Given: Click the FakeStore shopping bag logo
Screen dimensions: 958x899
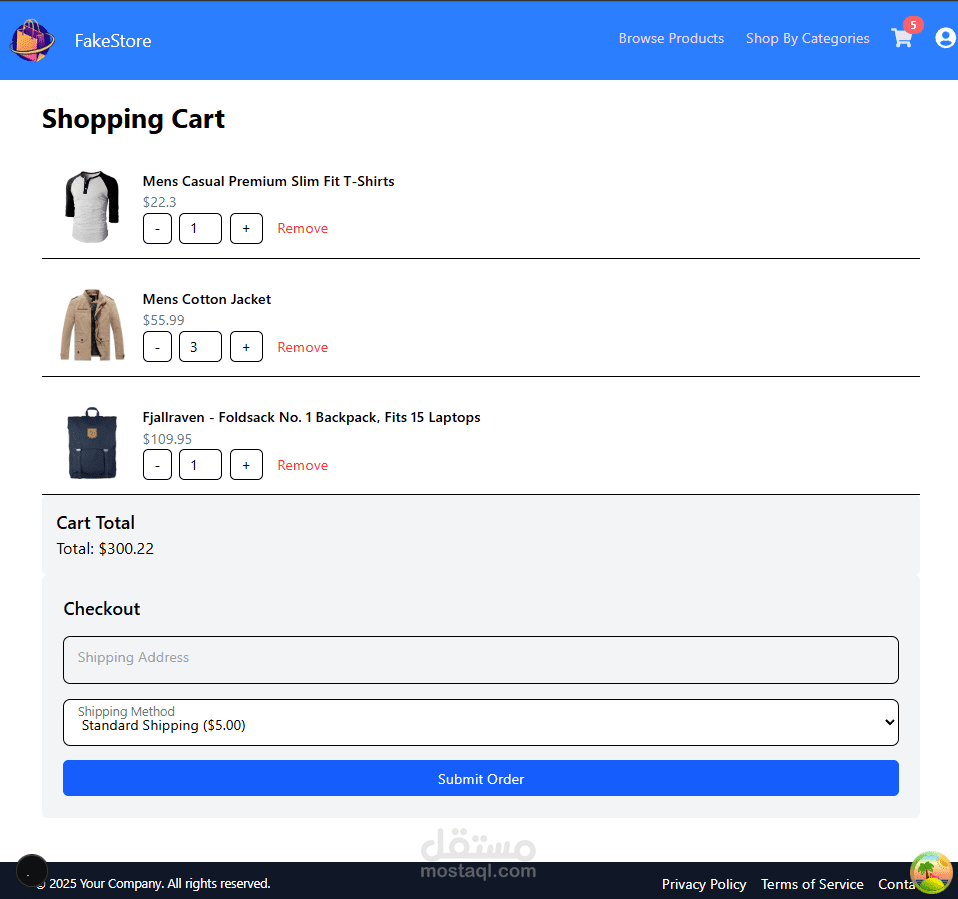Looking at the screenshot, I should pos(32,40).
